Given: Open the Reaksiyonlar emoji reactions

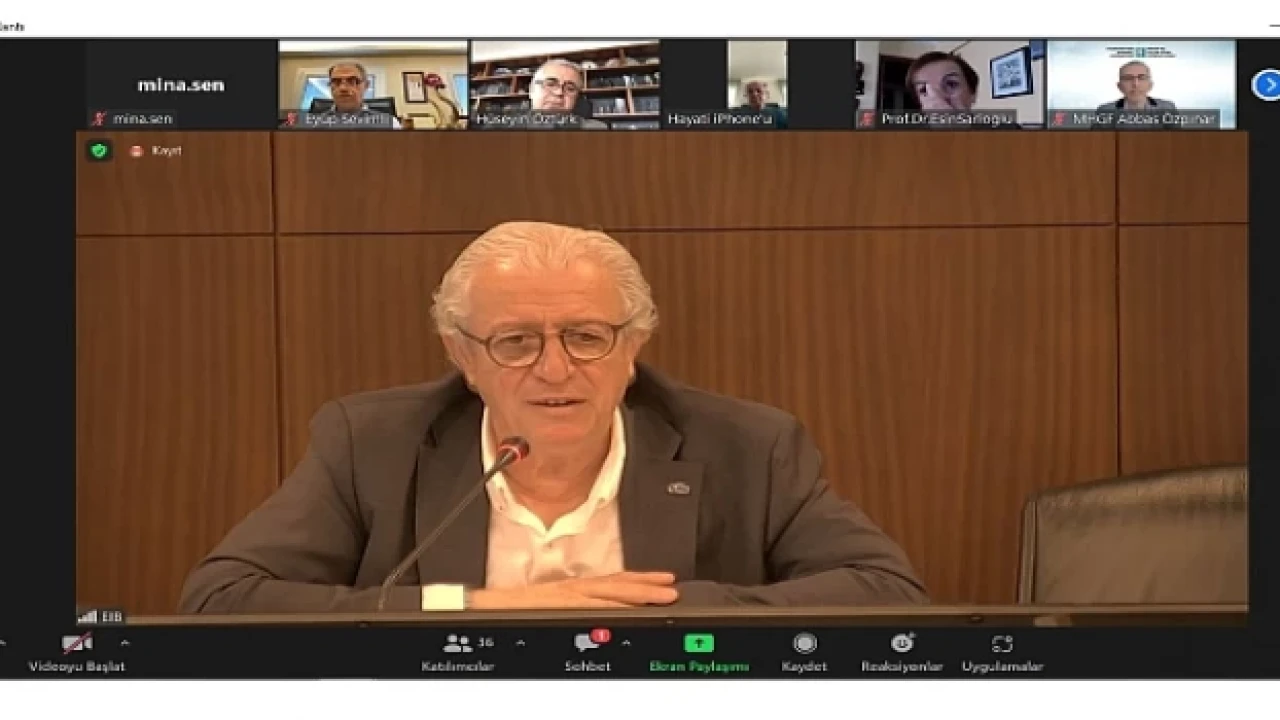Looking at the screenshot, I should pos(902,644).
